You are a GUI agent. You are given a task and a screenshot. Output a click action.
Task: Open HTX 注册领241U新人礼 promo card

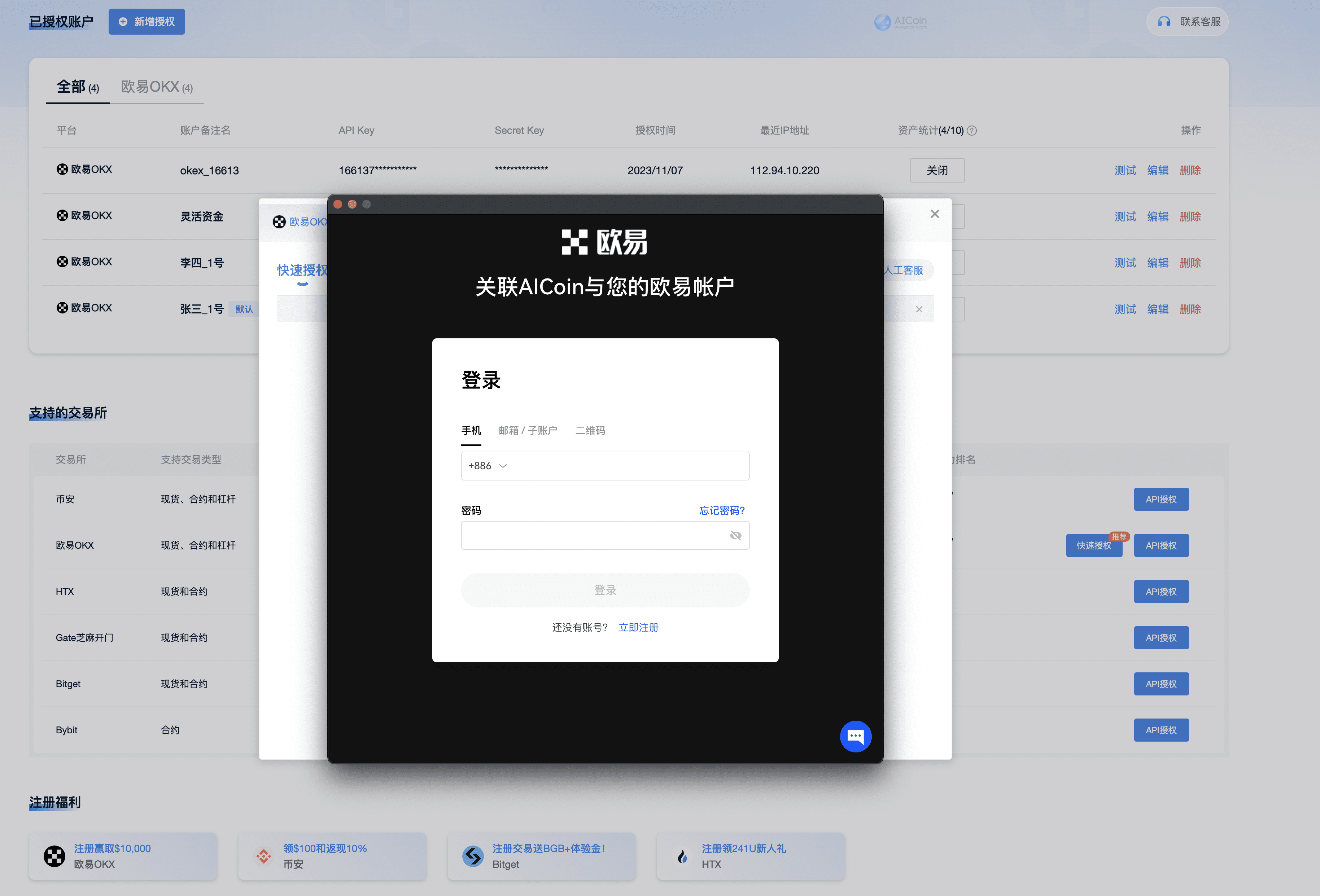751,856
